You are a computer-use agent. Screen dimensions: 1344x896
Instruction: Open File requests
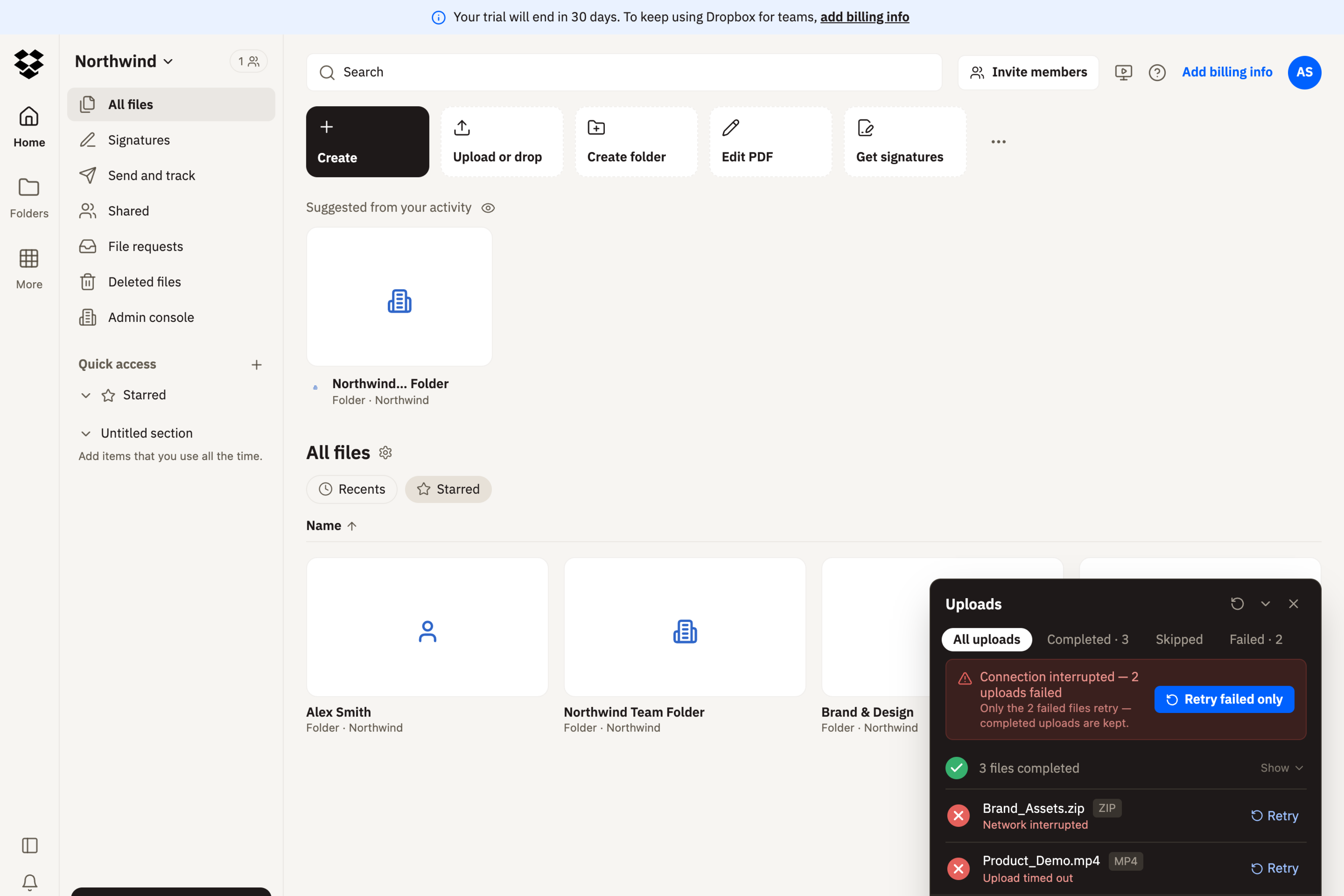tap(171, 246)
